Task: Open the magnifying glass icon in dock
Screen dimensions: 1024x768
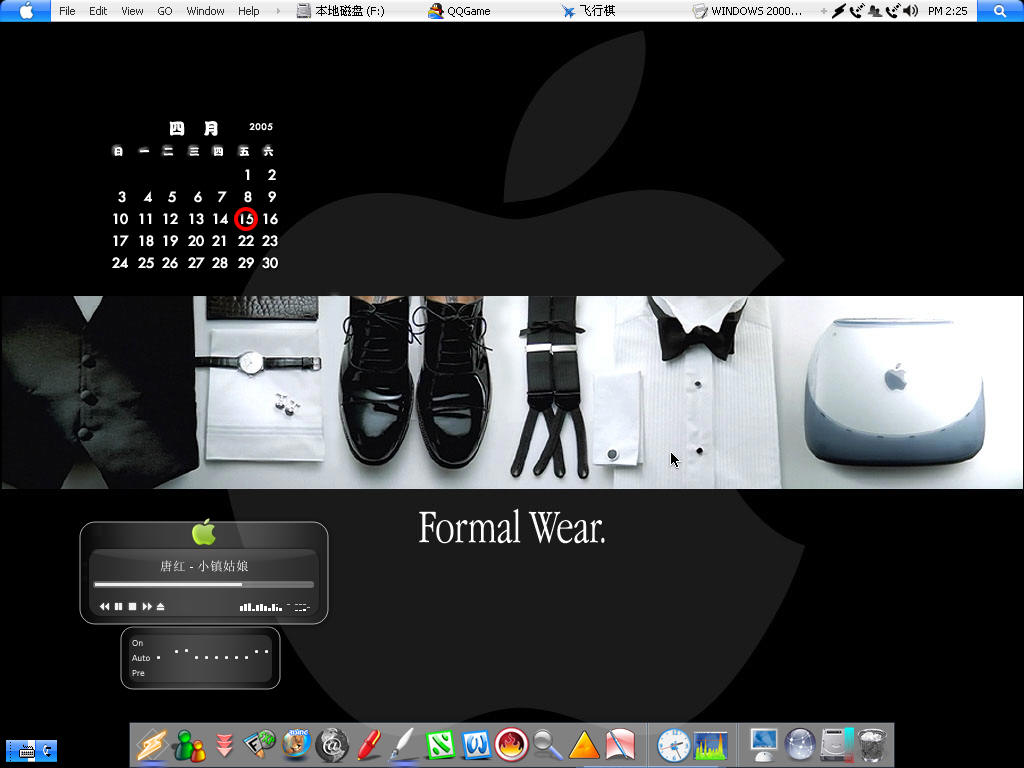Action: (547, 744)
